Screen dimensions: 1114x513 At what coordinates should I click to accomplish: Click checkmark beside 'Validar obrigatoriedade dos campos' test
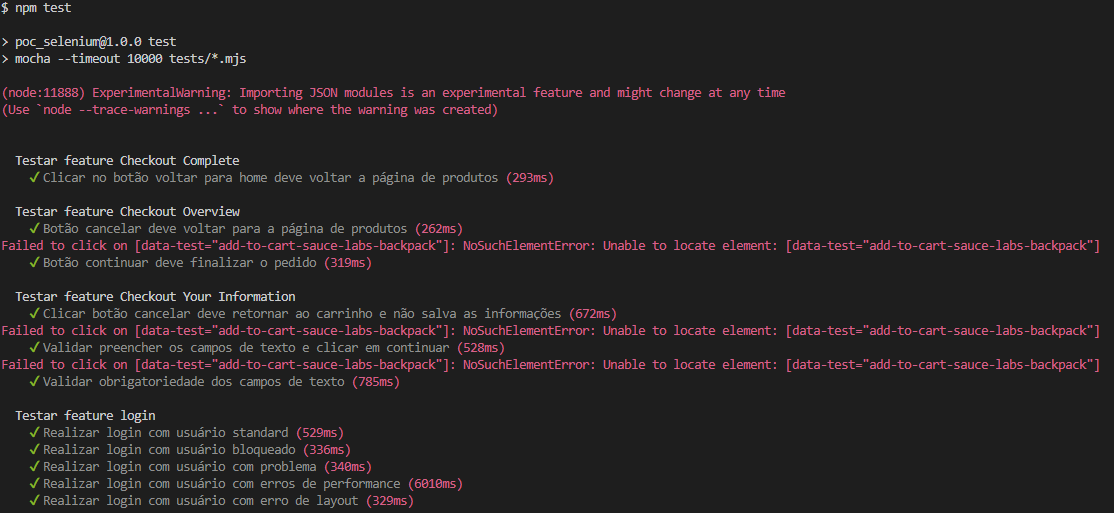(33, 382)
